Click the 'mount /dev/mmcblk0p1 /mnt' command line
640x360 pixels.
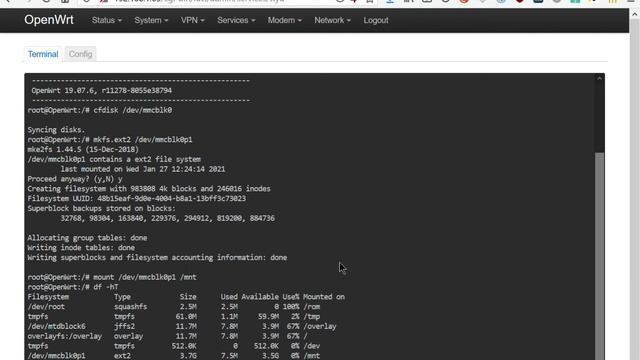tap(112, 277)
